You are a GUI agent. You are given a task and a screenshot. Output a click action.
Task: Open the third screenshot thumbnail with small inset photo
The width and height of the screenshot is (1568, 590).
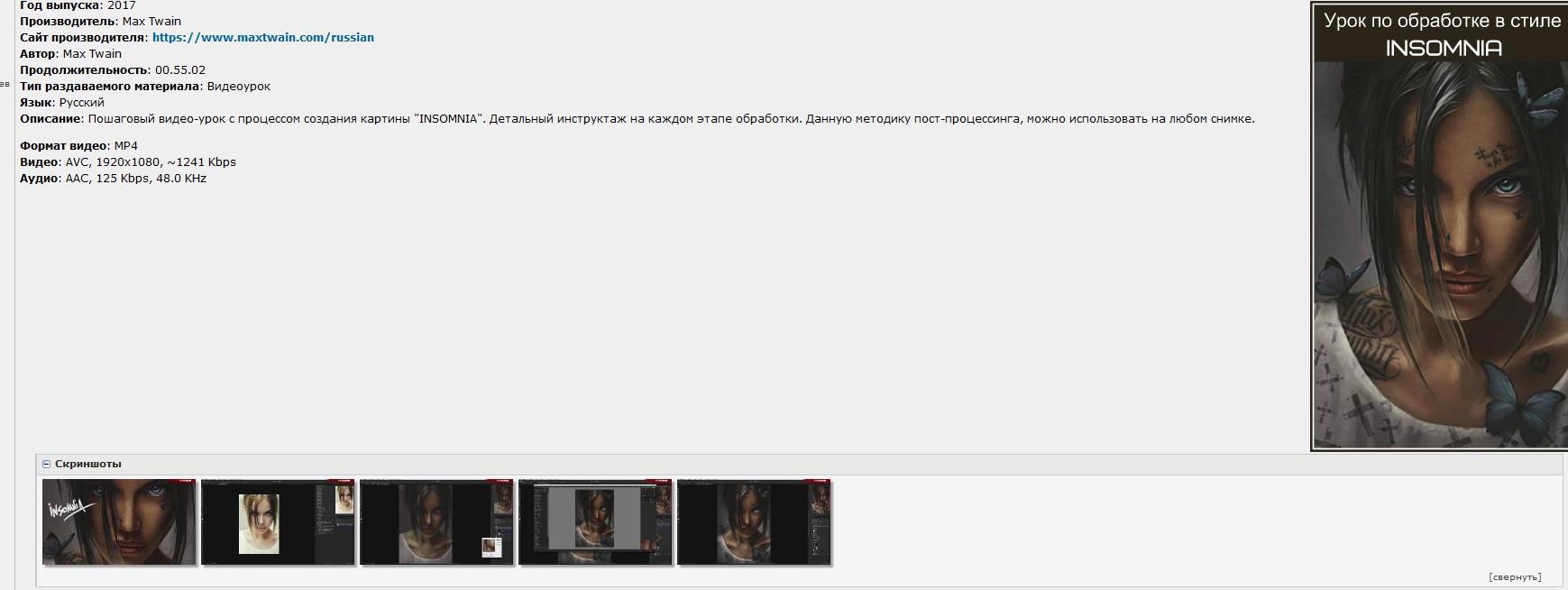pyautogui.click(x=436, y=522)
